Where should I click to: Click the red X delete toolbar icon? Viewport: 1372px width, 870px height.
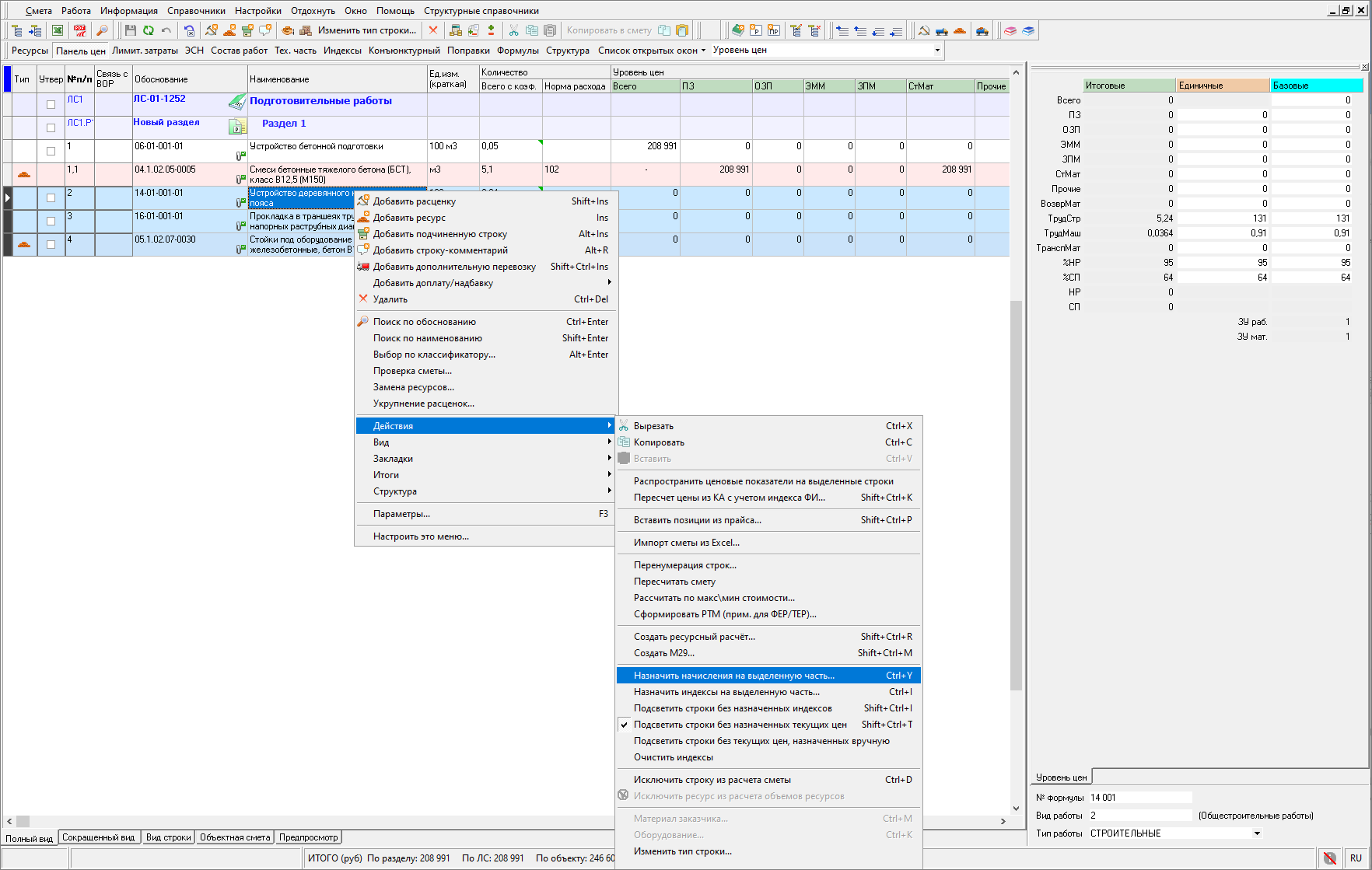433,30
